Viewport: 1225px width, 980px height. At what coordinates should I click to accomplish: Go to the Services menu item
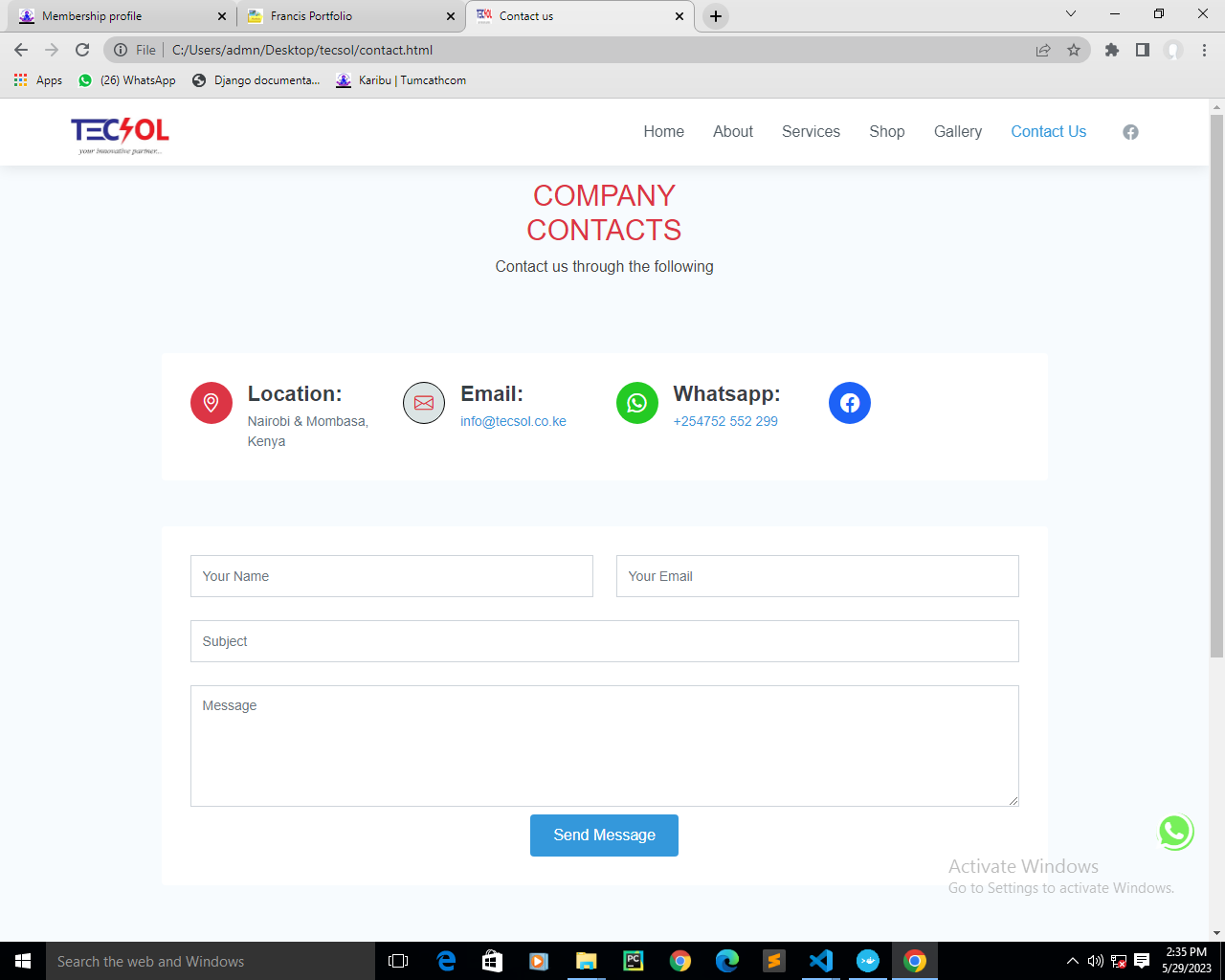[x=811, y=132]
